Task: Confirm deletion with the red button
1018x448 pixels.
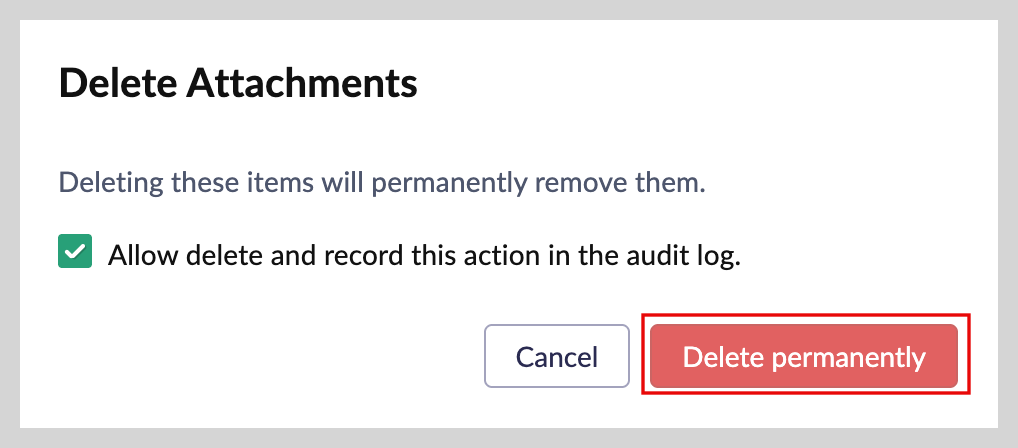Action: pos(804,356)
